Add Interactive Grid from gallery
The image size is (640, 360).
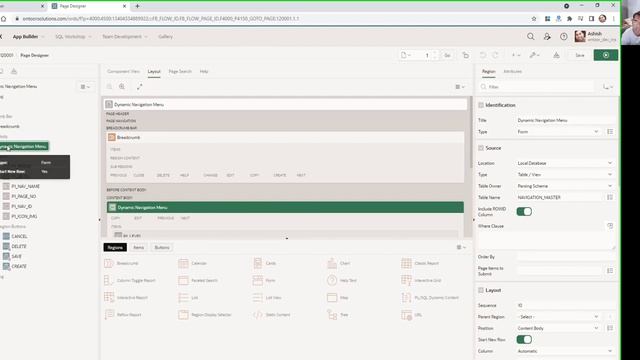[421, 280]
